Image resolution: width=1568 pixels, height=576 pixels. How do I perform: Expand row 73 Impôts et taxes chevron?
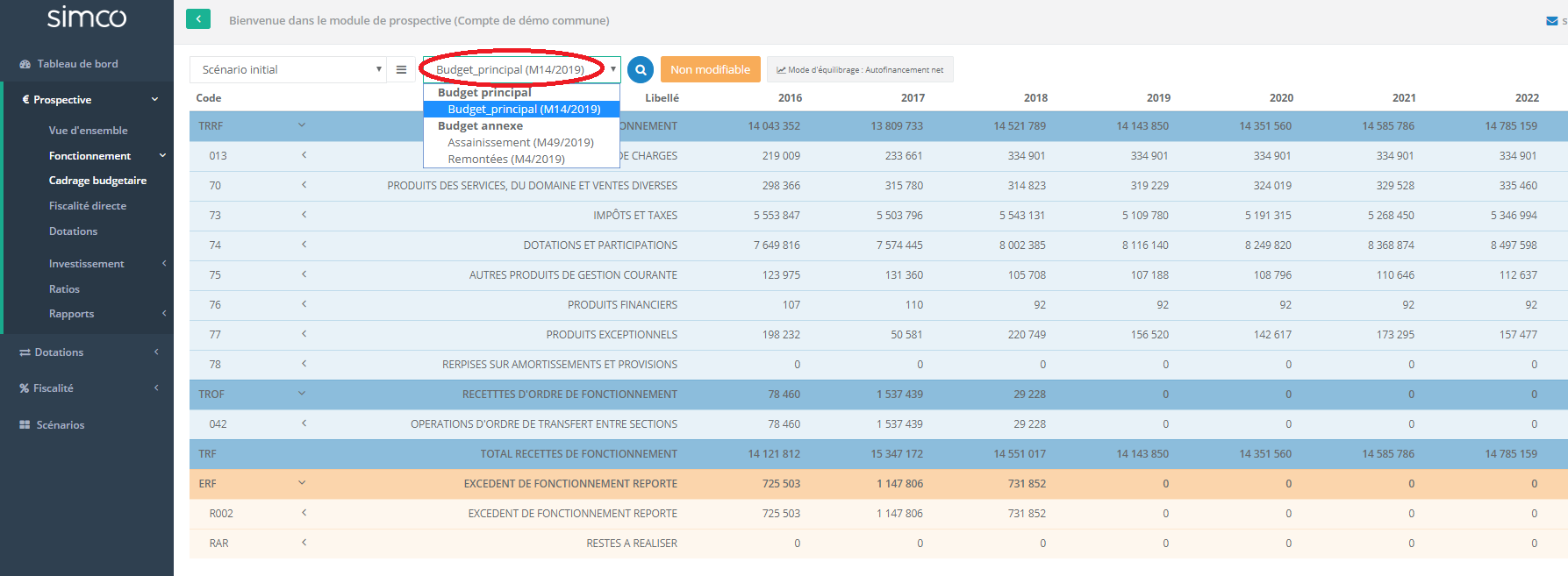click(x=304, y=215)
